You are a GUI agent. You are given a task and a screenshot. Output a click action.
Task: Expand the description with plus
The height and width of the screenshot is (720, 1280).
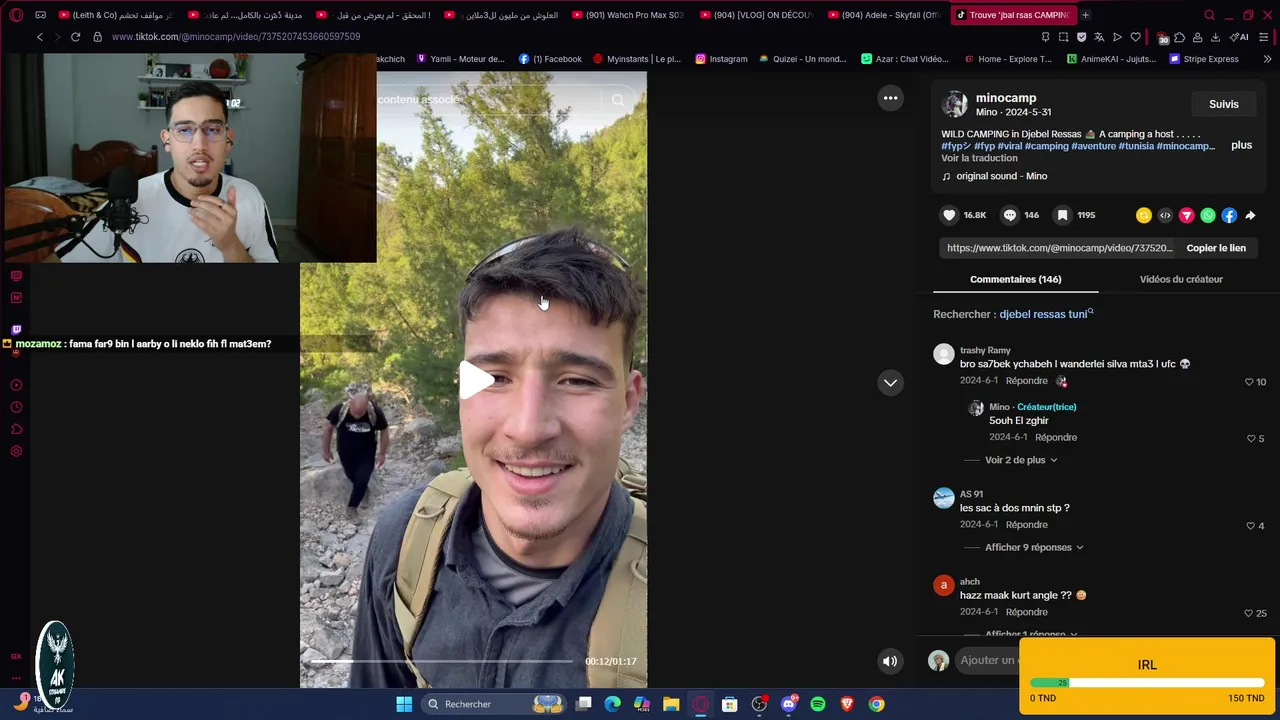[x=1241, y=145]
